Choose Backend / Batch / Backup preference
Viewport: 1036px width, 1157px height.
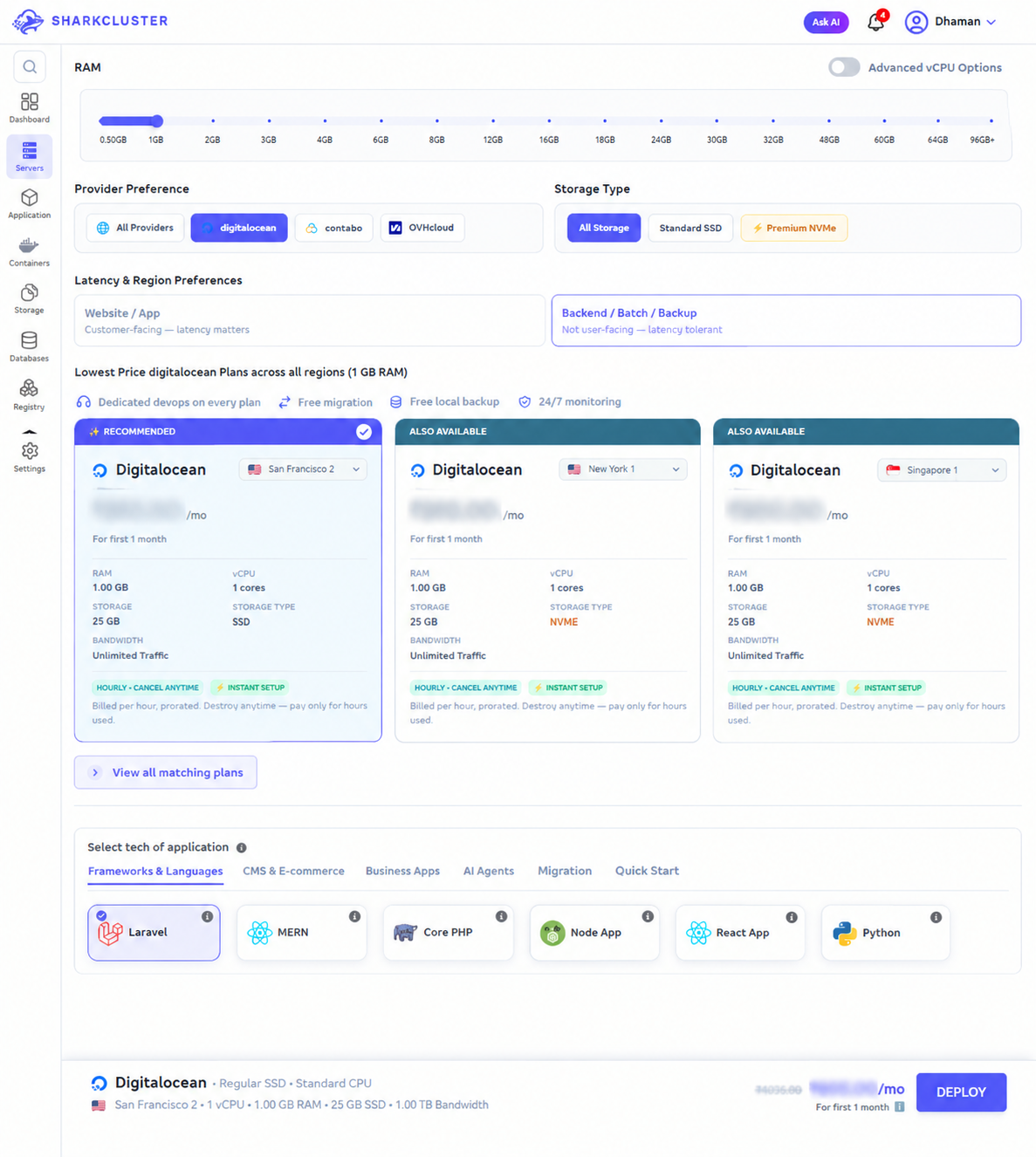pyautogui.click(x=786, y=320)
